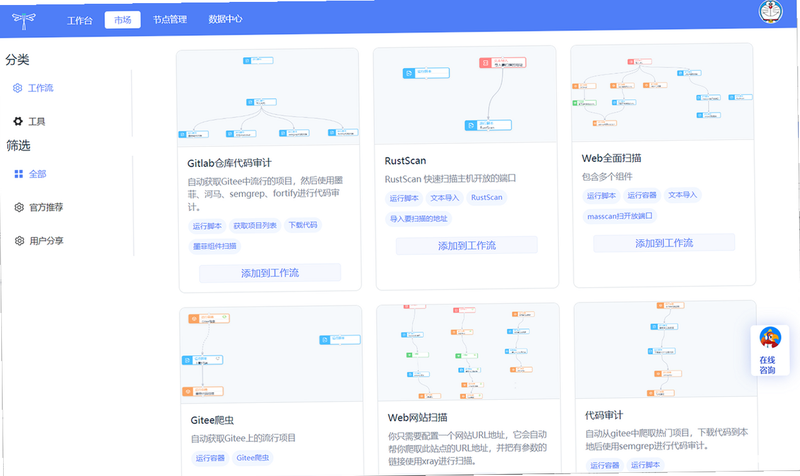This screenshot has width=800, height=476.
Task: Click 运行容器 tag on Gitee爬虫 card
Action: point(210,458)
